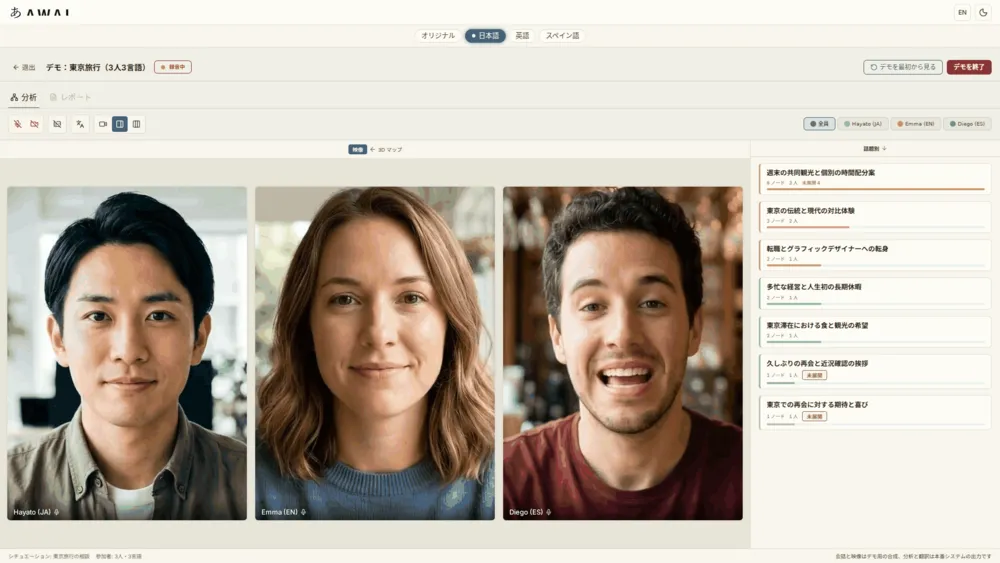Open topic 多忙な経営と人生初の長期休暇
The height and width of the screenshot is (563, 1000).
point(874,293)
